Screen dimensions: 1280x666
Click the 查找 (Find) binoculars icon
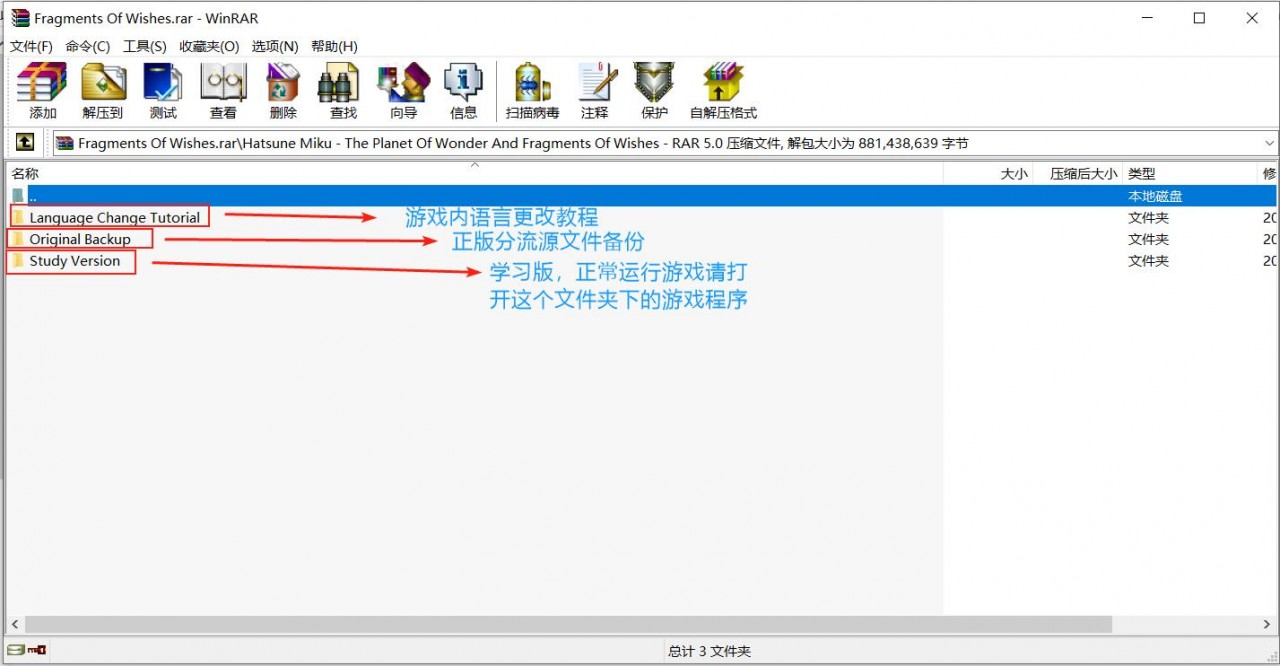[343, 91]
